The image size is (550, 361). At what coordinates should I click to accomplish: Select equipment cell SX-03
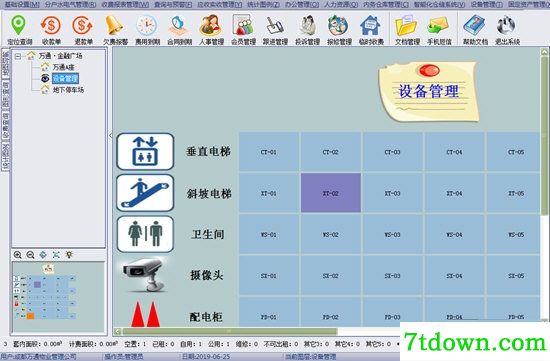click(393, 276)
